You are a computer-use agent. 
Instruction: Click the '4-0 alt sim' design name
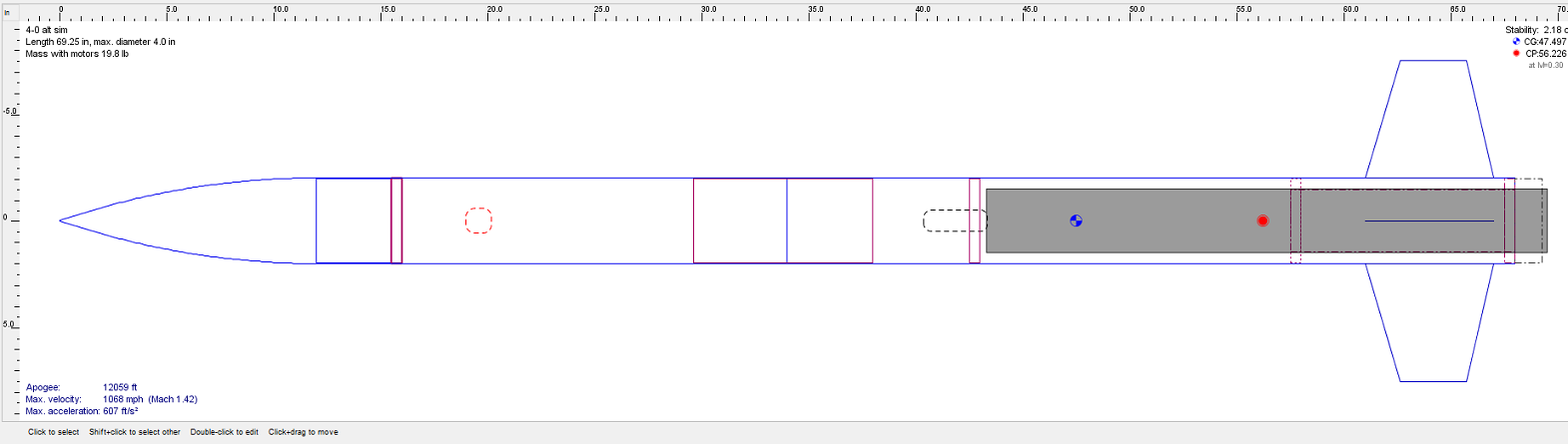coord(47,30)
